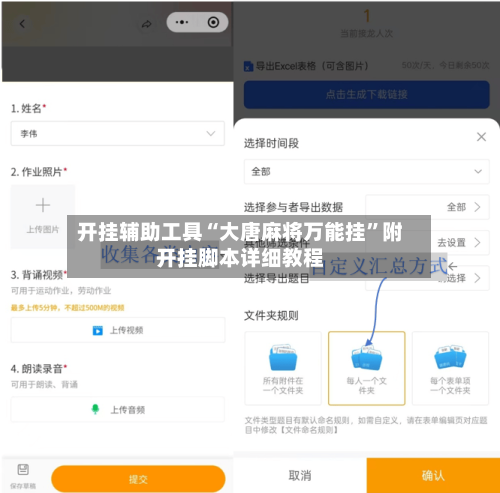Tap the plus icon to upload a picture
The image size is (500, 493).
point(43,205)
